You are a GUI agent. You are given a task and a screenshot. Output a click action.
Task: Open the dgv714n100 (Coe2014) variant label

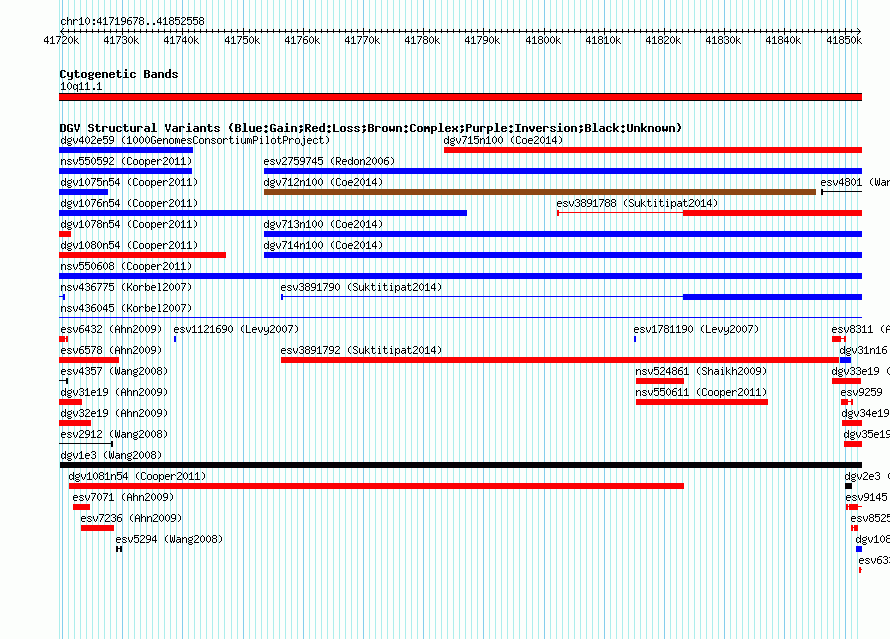323,245
